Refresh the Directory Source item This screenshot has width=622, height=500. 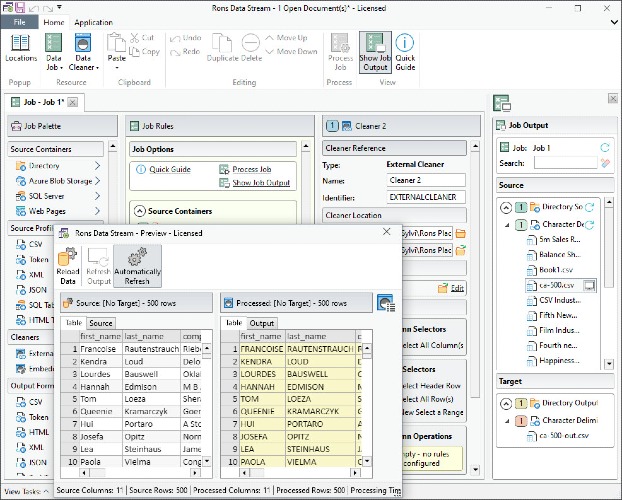[589, 207]
